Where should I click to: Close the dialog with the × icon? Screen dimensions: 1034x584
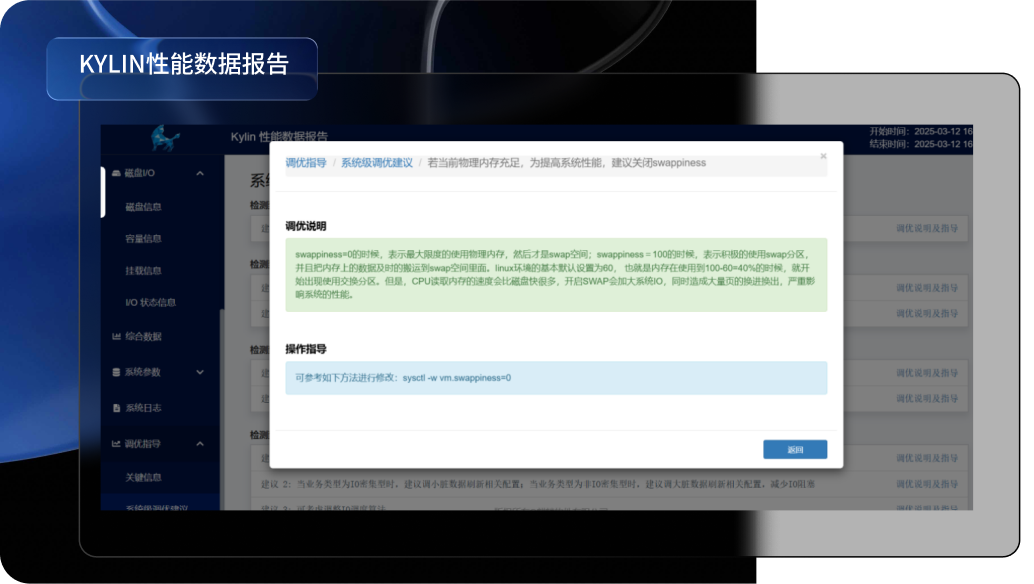point(823,156)
